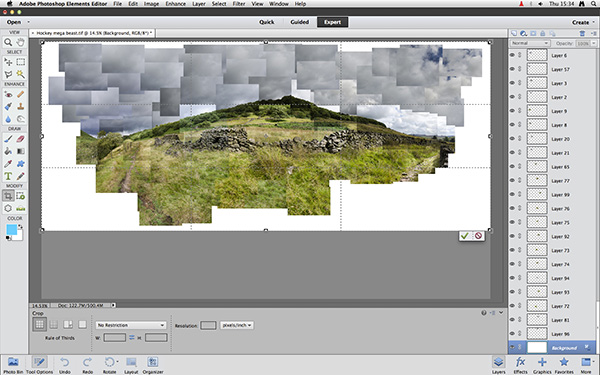
Task: Open status bar document info arrow
Action: click(113, 305)
